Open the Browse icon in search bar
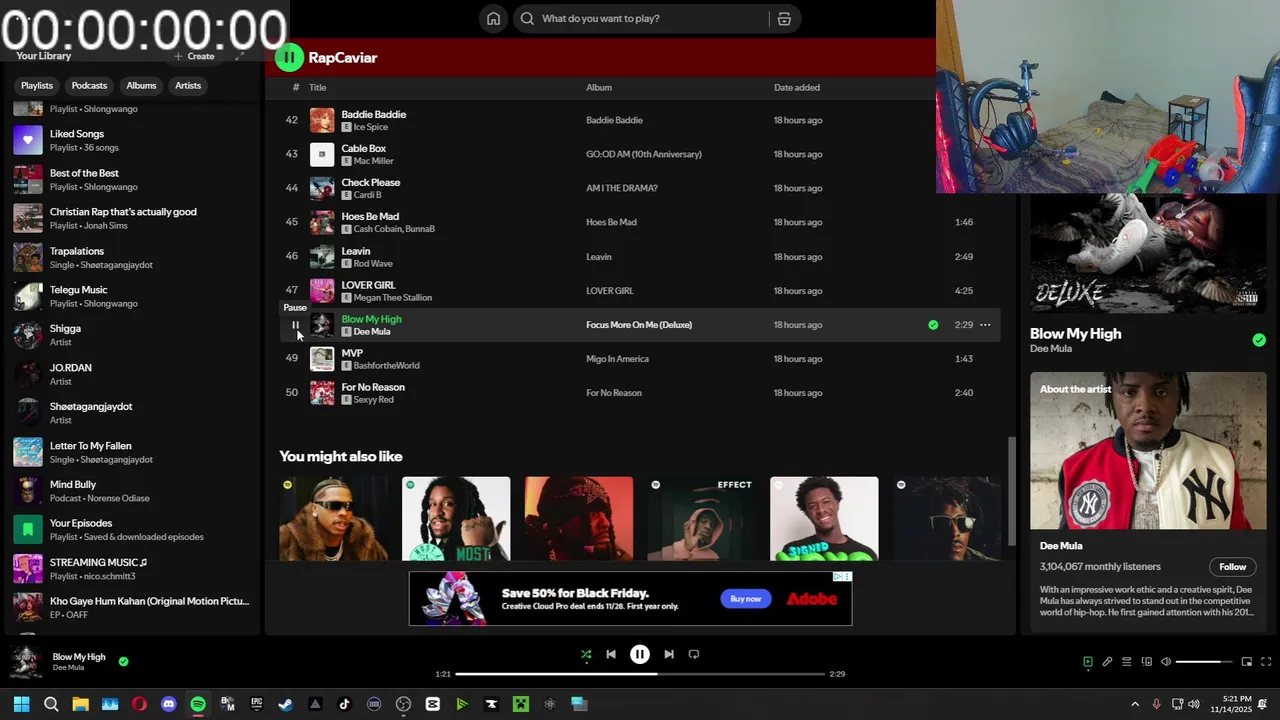The height and width of the screenshot is (720, 1280). [x=784, y=18]
